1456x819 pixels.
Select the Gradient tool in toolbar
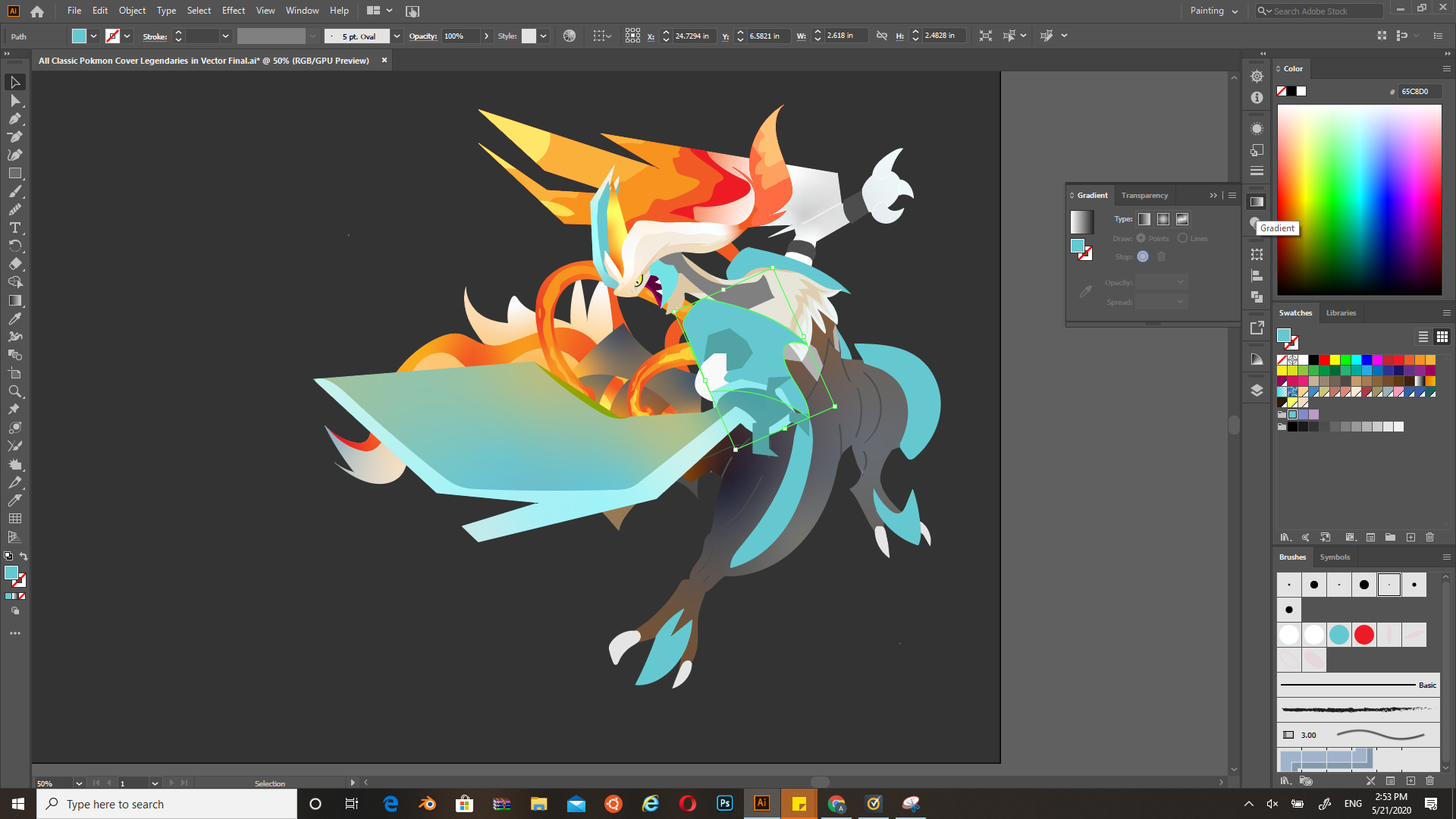coord(15,300)
